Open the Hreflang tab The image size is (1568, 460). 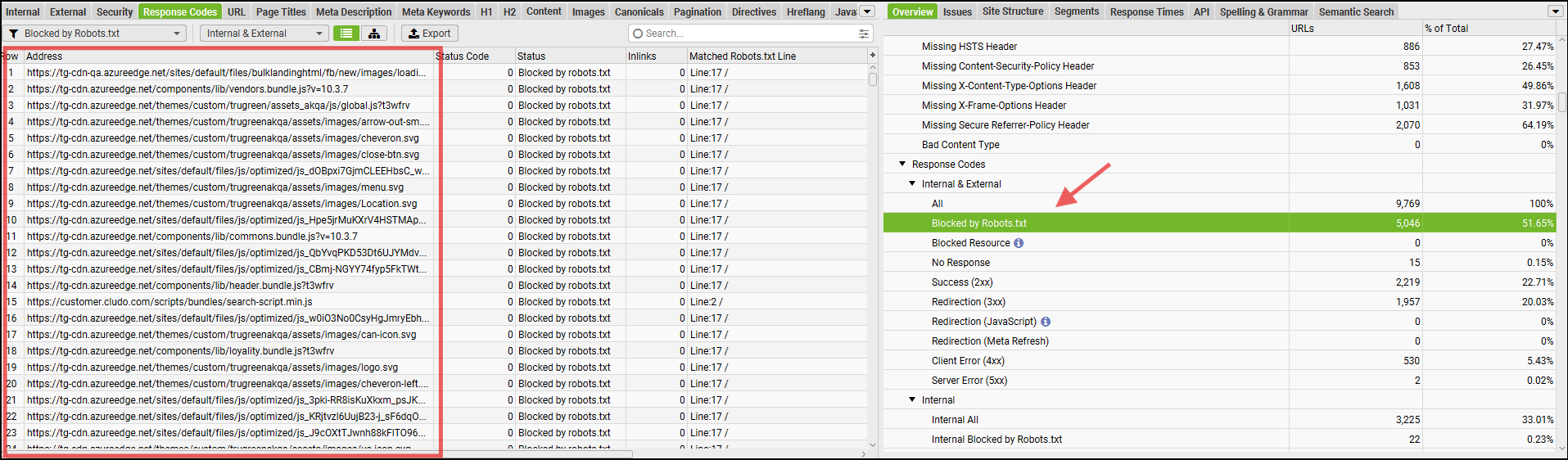pos(806,11)
